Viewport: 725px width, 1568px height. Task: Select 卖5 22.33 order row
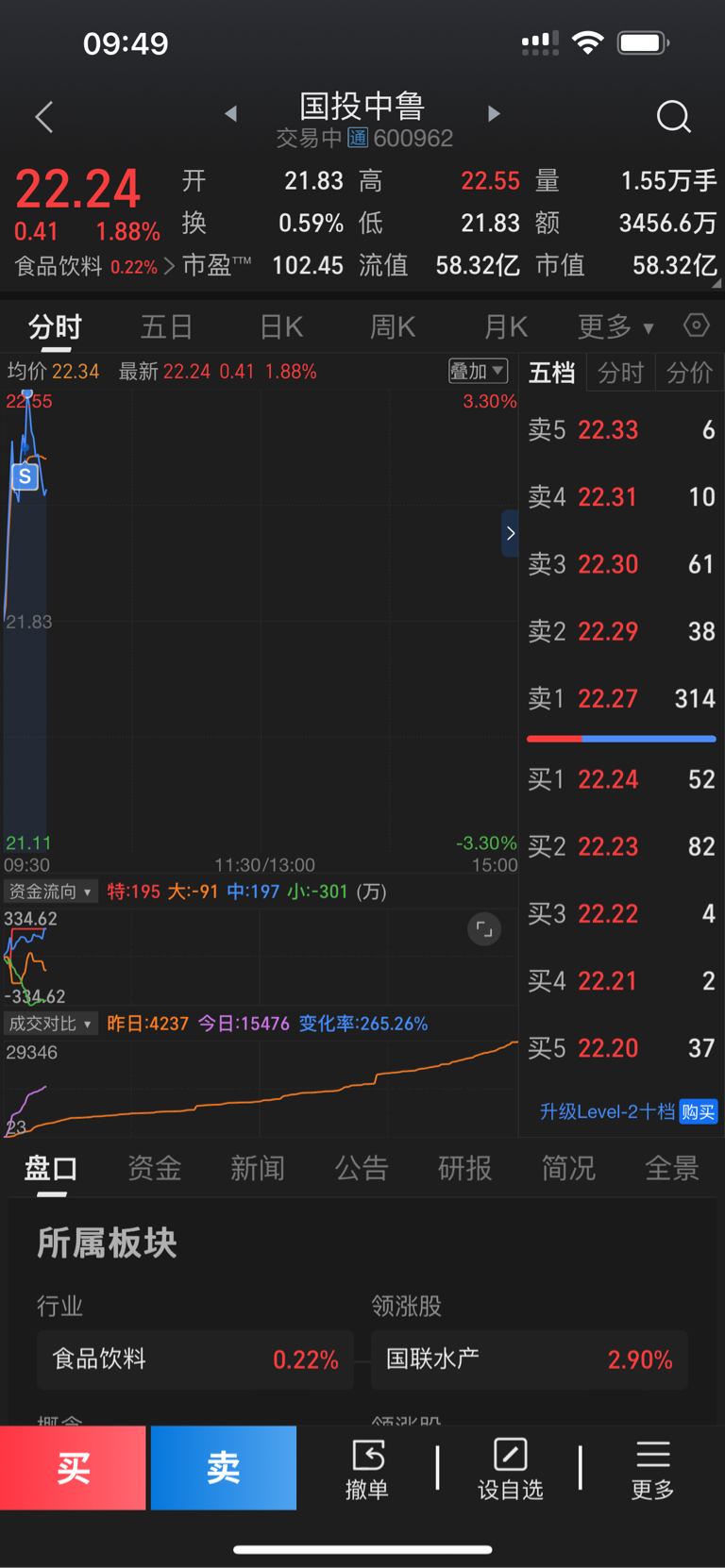pos(621,430)
